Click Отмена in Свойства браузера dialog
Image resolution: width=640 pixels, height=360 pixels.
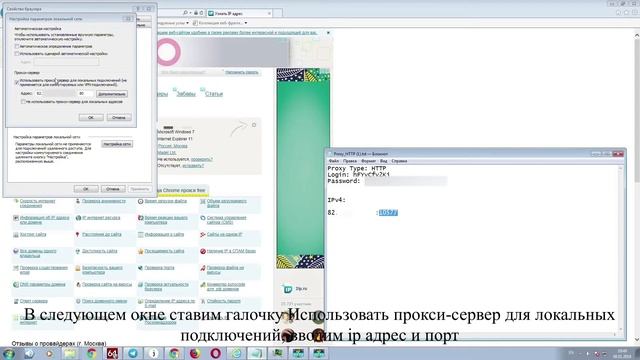click(113, 189)
